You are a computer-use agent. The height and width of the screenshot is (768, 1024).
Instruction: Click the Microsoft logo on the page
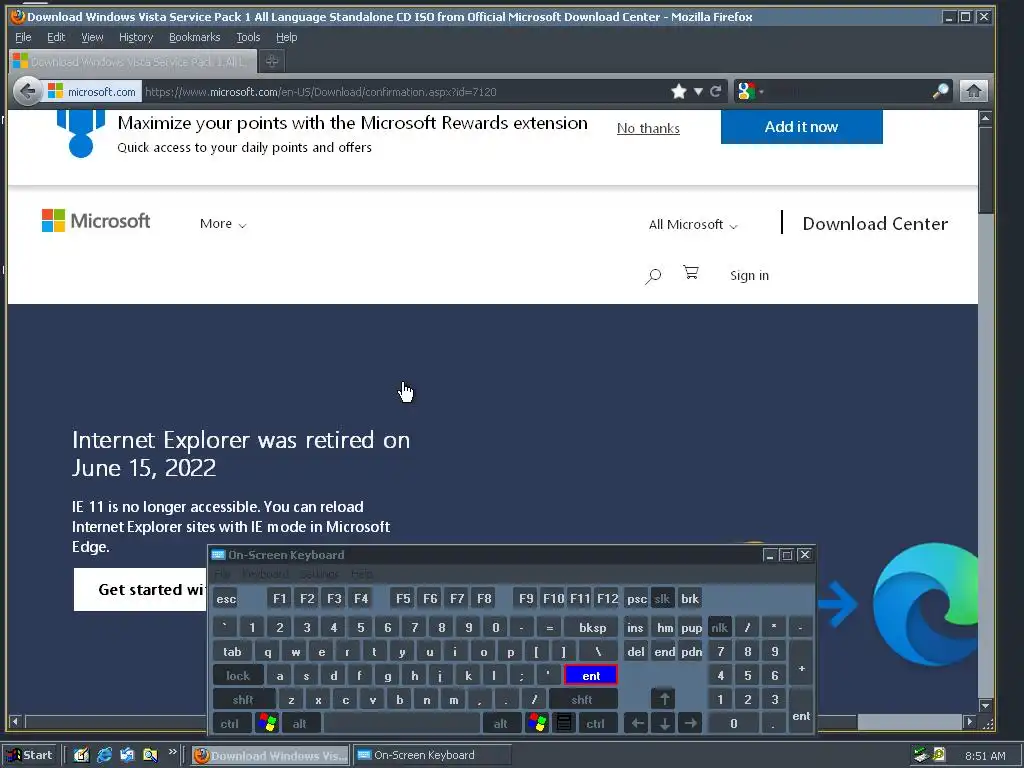pyautogui.click(x=96, y=221)
